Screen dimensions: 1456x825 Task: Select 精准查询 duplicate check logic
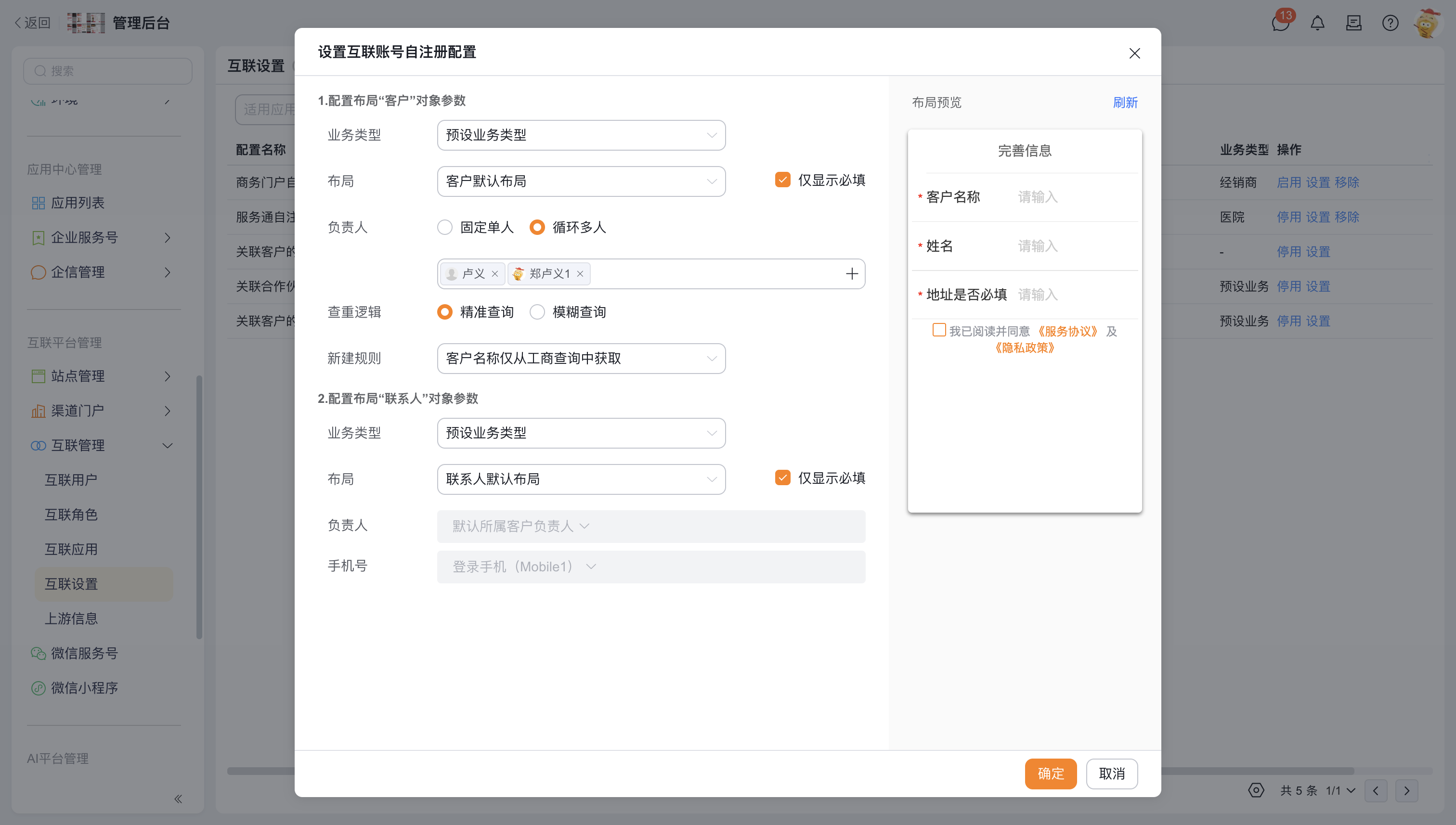coord(444,311)
